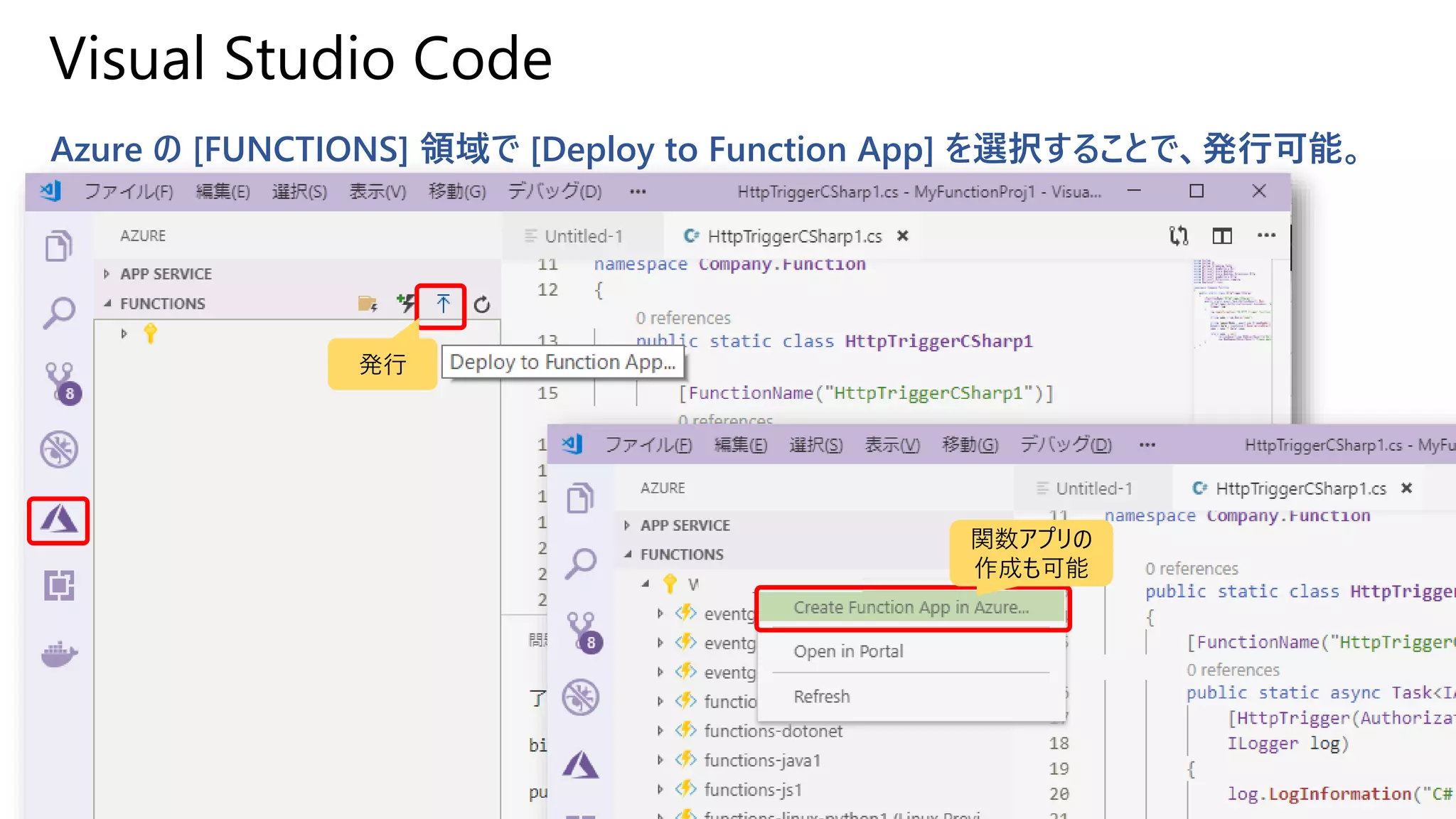Open Explorer icon in back window activity bar

click(59, 247)
